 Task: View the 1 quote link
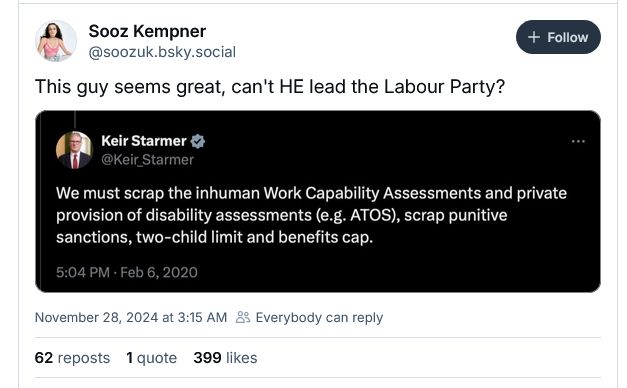pyautogui.click(x=152, y=358)
